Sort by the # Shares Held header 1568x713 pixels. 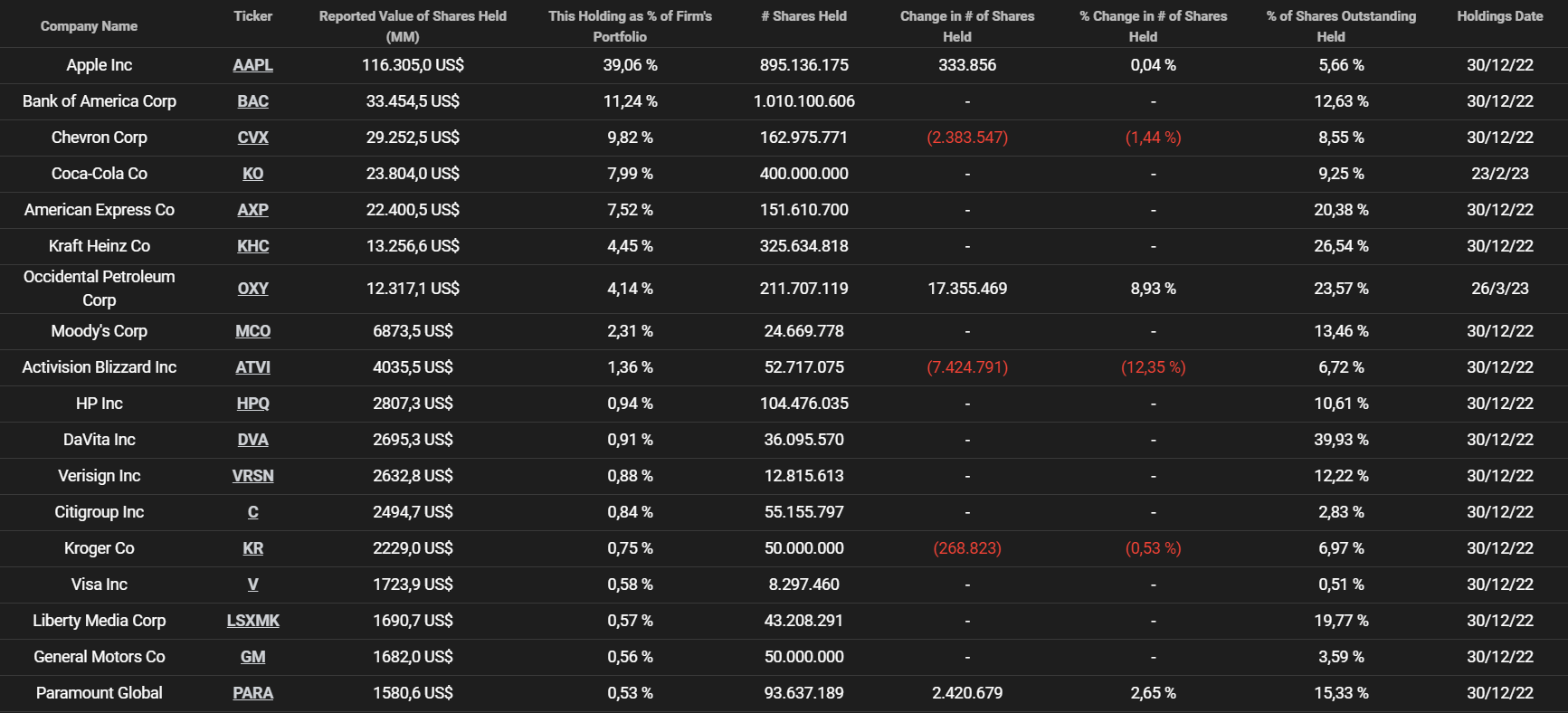pos(803,16)
